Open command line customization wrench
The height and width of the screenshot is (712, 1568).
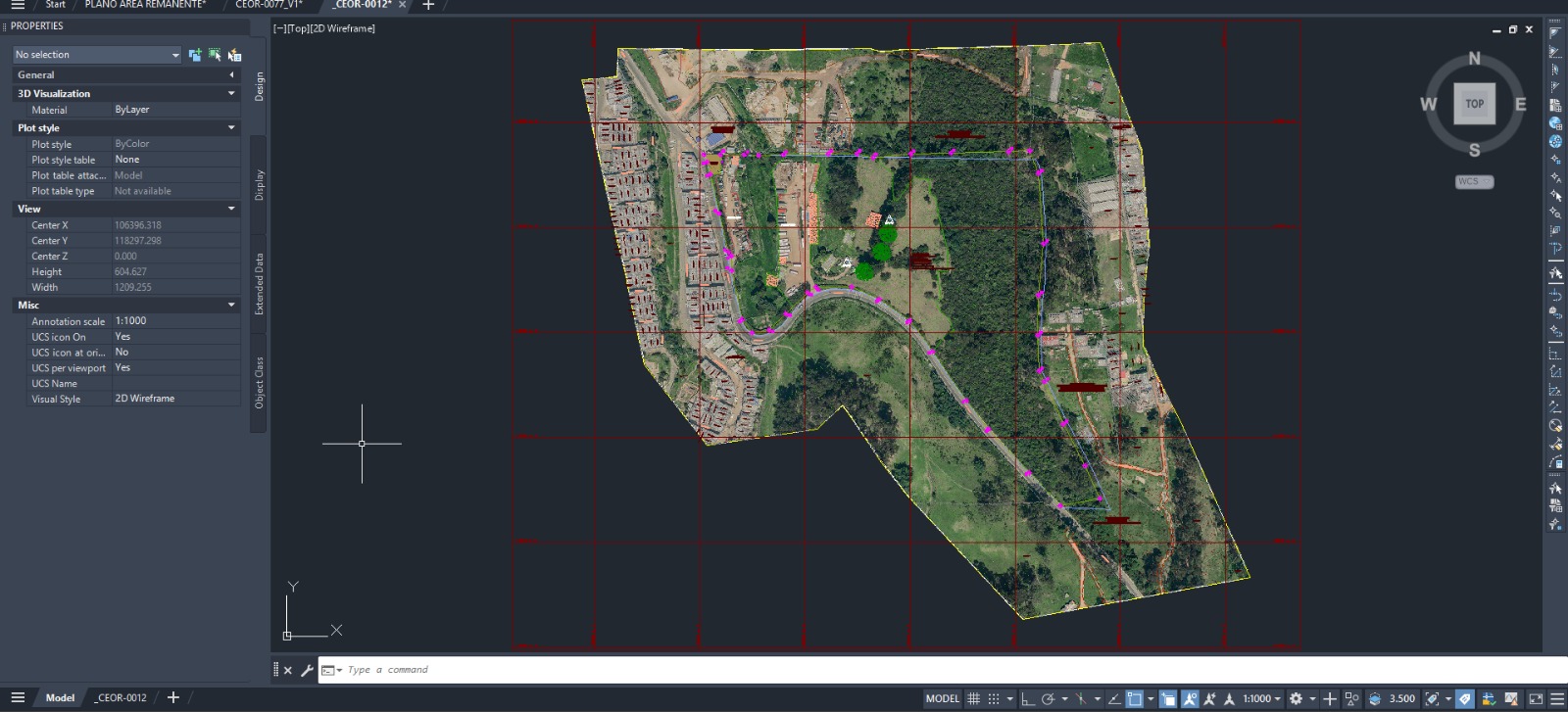click(x=307, y=670)
